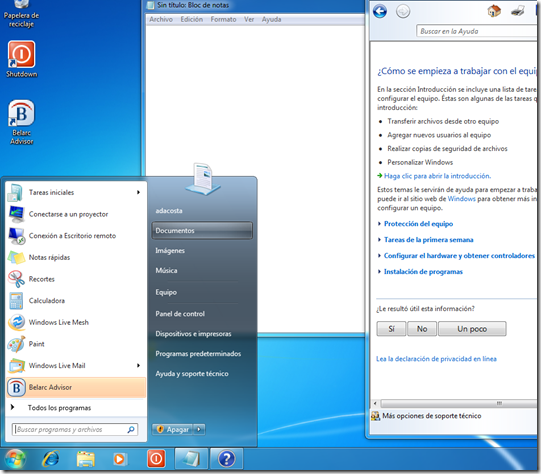Click the Conectarse a un proyector icon

[x=16, y=214]
